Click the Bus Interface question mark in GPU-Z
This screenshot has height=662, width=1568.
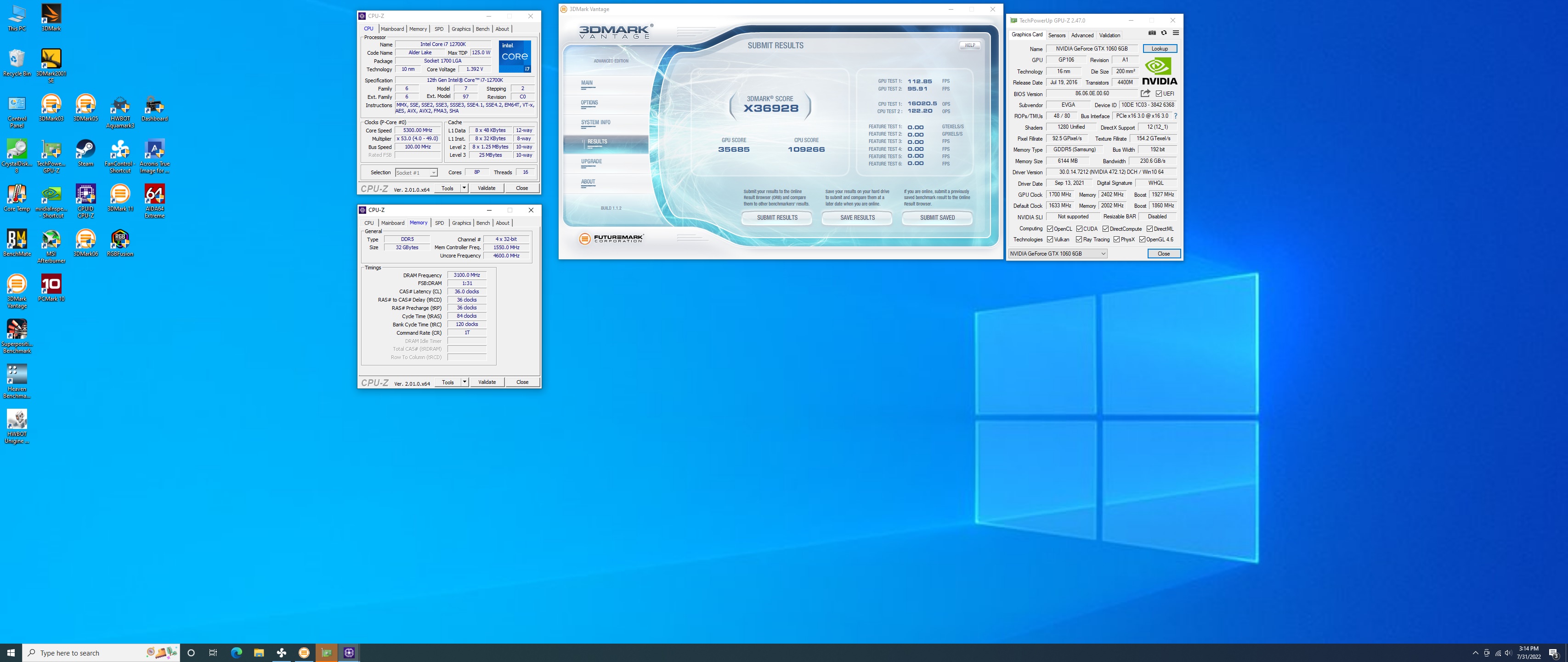pyautogui.click(x=1175, y=116)
